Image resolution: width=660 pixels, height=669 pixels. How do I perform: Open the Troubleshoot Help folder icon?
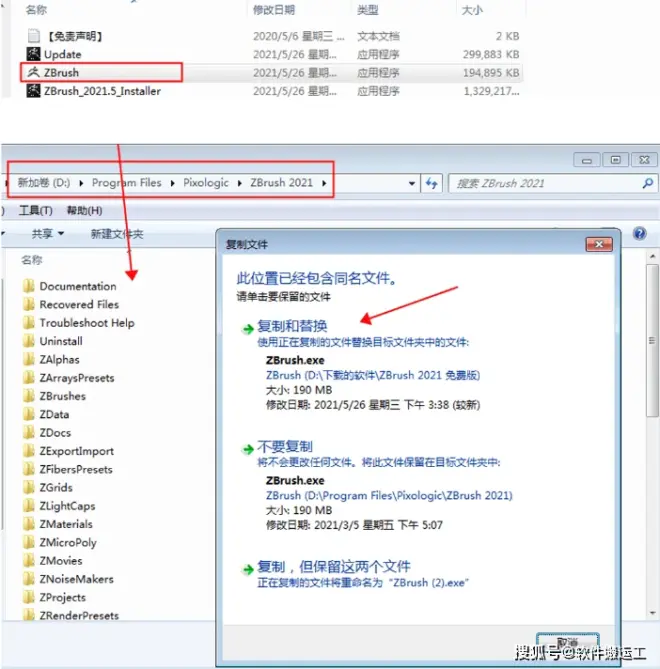coord(29,323)
